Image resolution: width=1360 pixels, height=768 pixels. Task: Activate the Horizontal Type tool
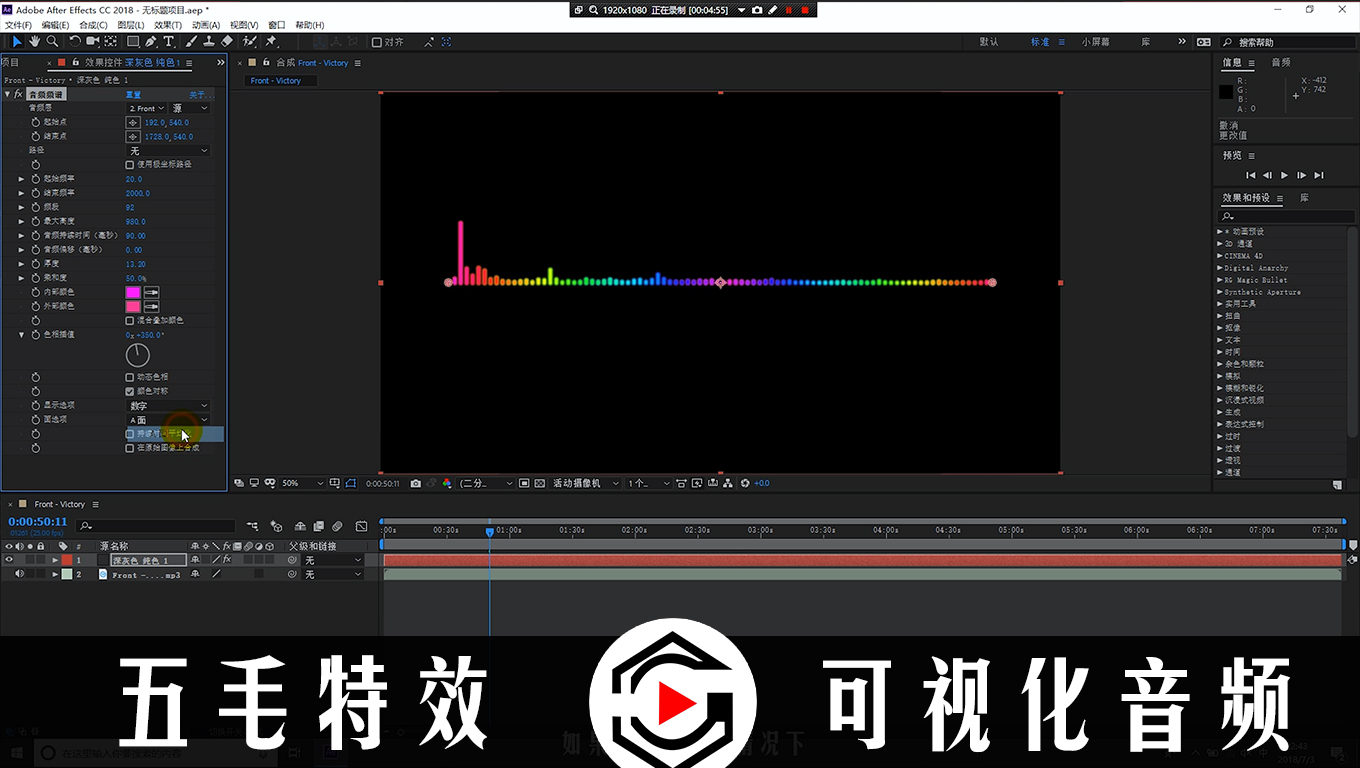168,42
